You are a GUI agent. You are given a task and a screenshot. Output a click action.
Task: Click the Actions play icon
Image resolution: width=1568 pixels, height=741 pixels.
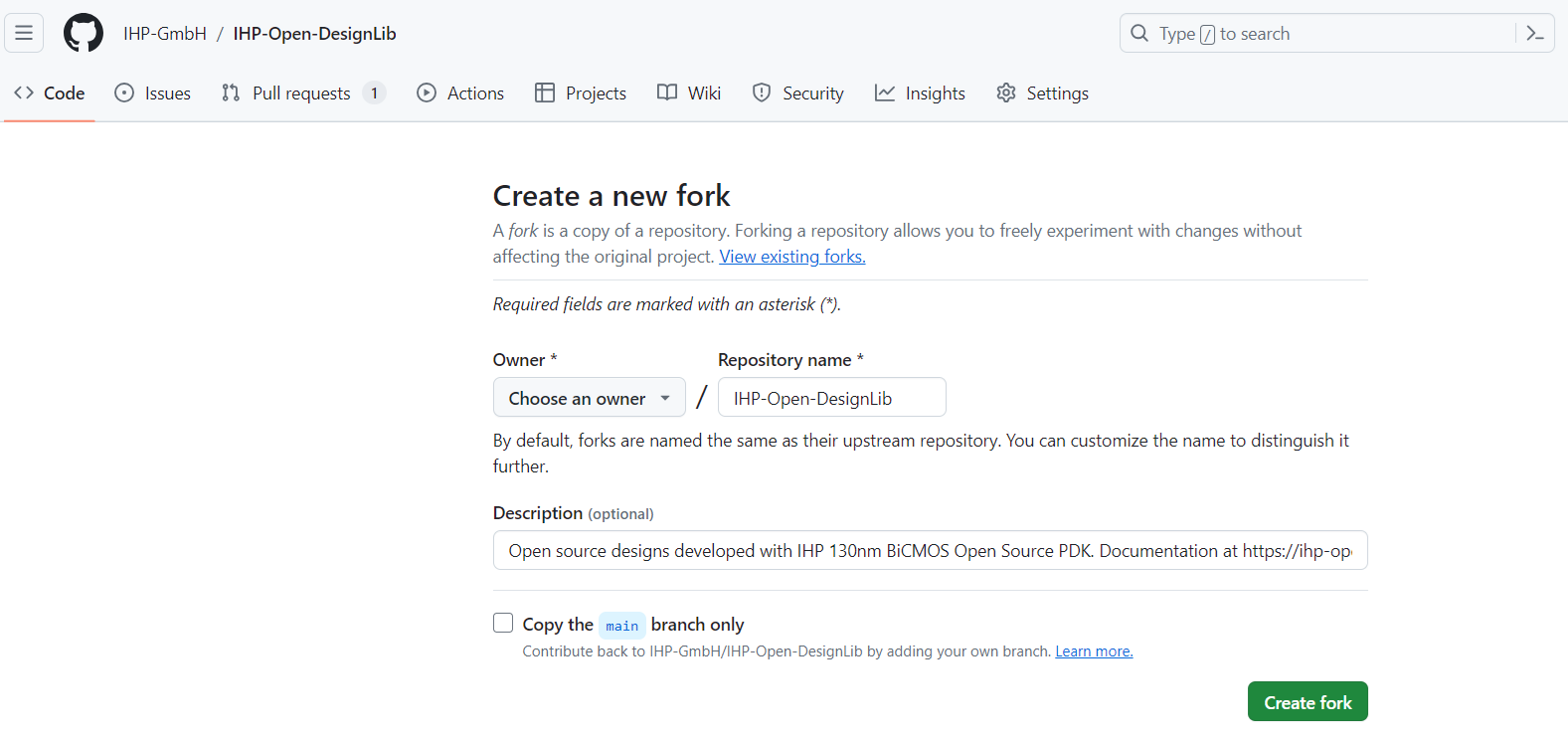point(427,93)
